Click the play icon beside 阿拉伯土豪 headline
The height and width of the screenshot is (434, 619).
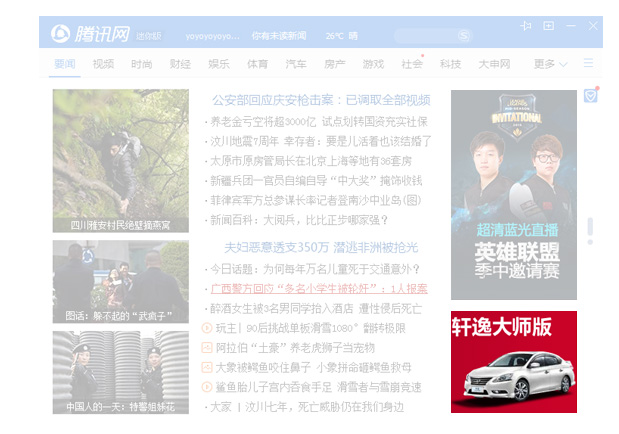[207, 348]
